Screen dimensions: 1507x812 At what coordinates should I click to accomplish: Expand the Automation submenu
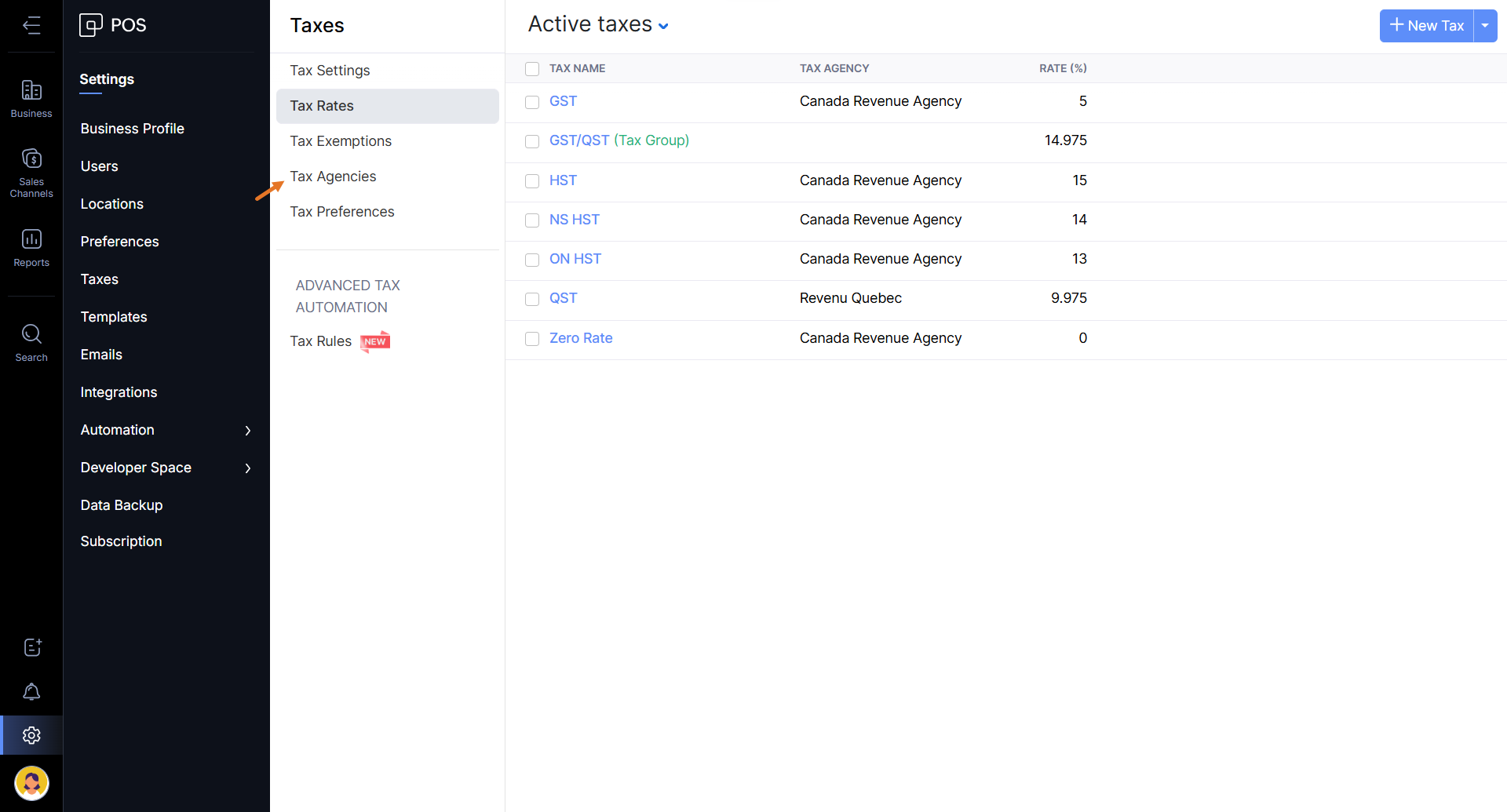[x=247, y=430]
